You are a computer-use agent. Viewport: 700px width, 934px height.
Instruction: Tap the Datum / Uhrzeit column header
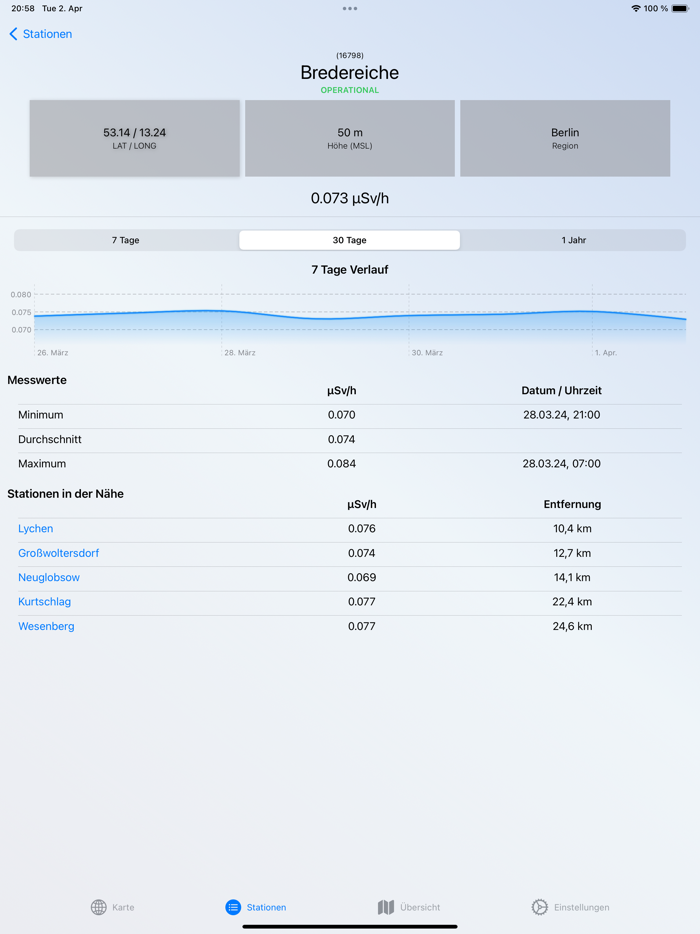[562, 391]
